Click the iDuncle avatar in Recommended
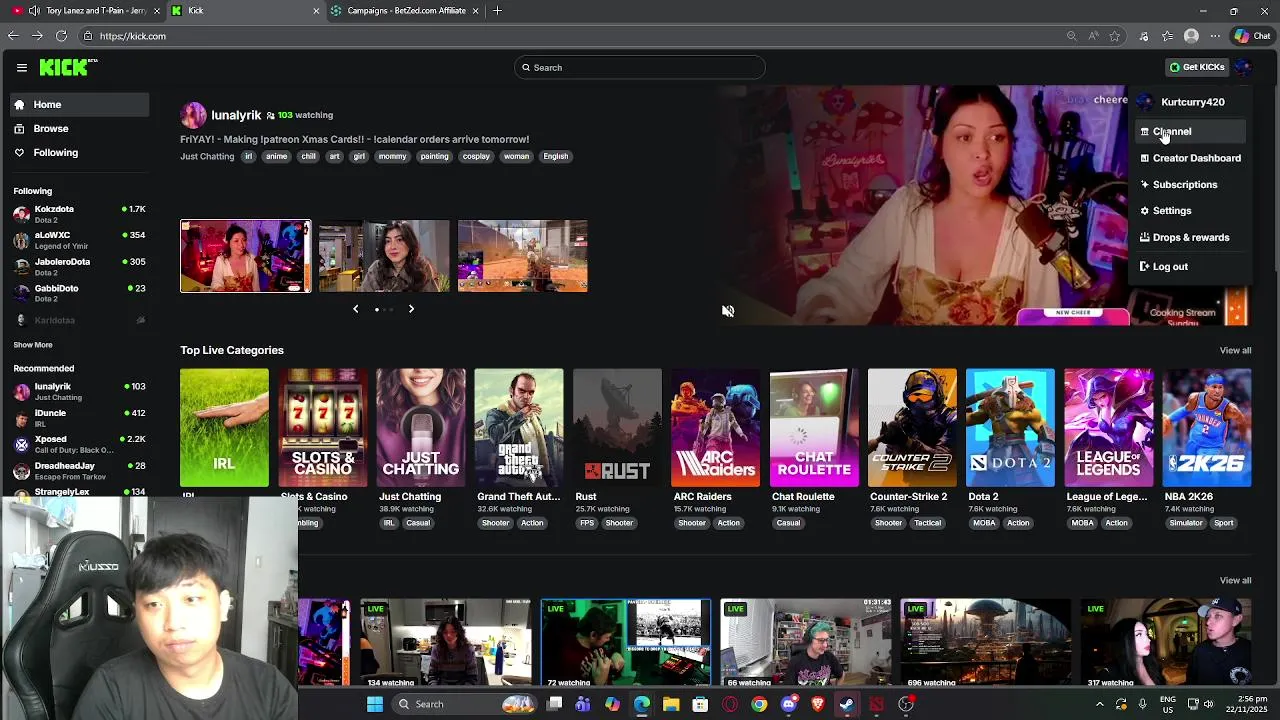This screenshot has height=720, width=1280. (21, 418)
